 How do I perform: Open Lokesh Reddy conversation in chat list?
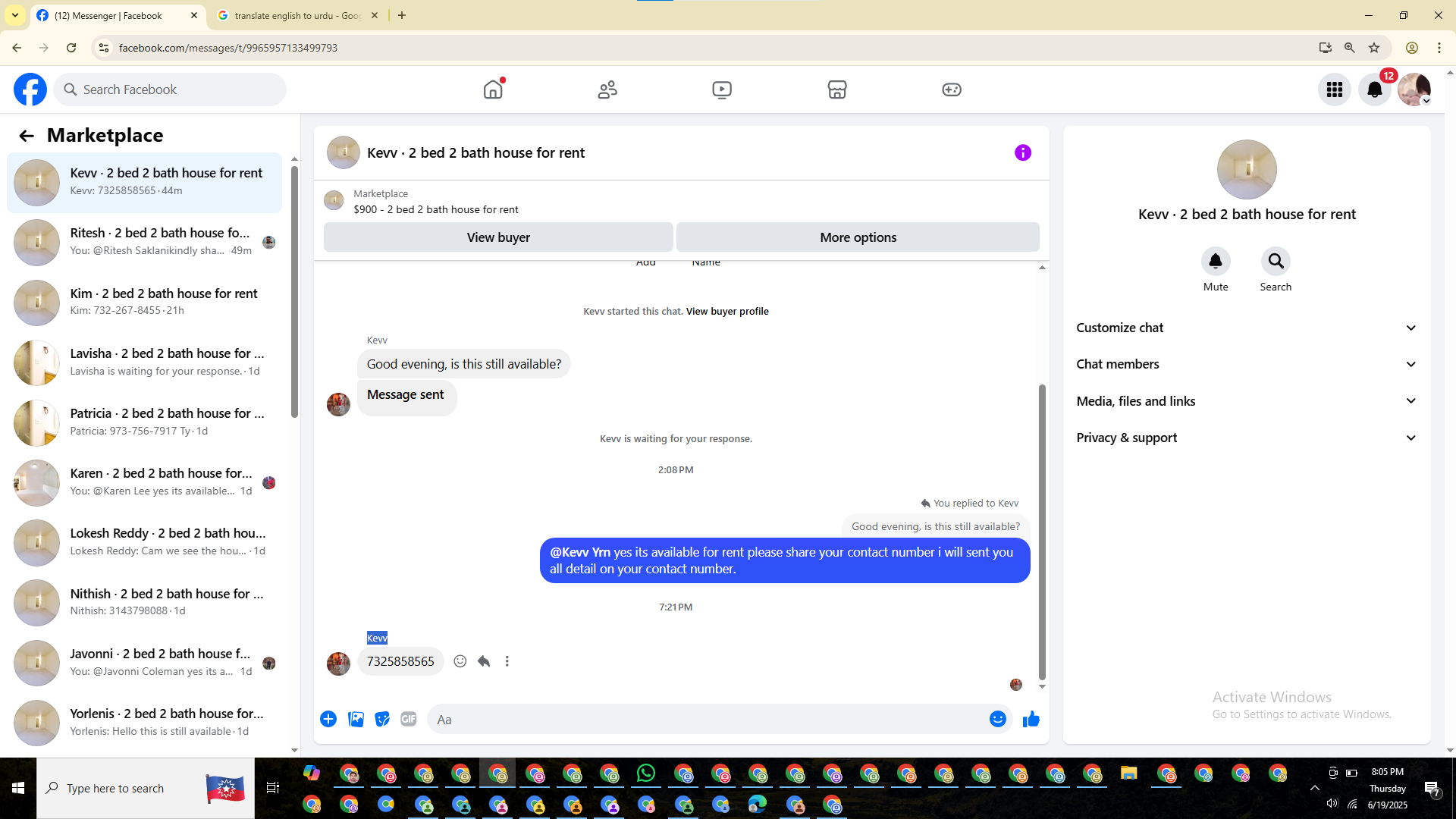click(x=144, y=543)
